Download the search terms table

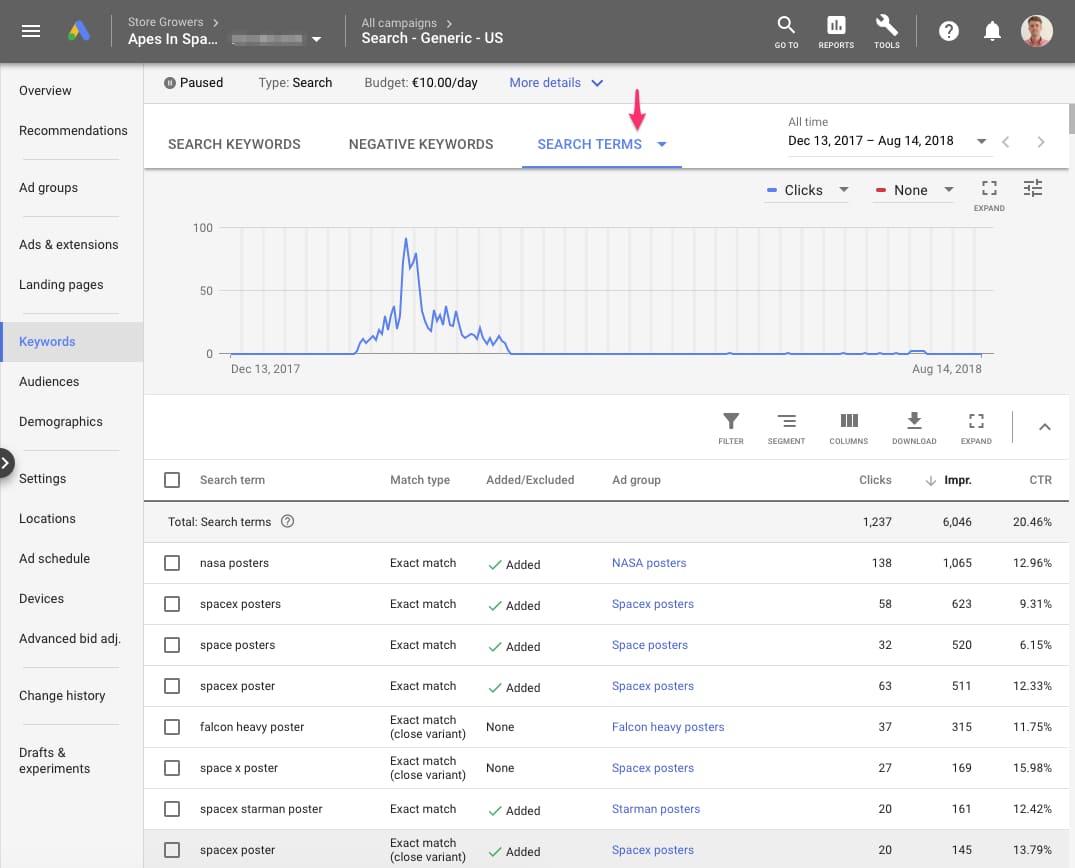[x=914, y=428]
